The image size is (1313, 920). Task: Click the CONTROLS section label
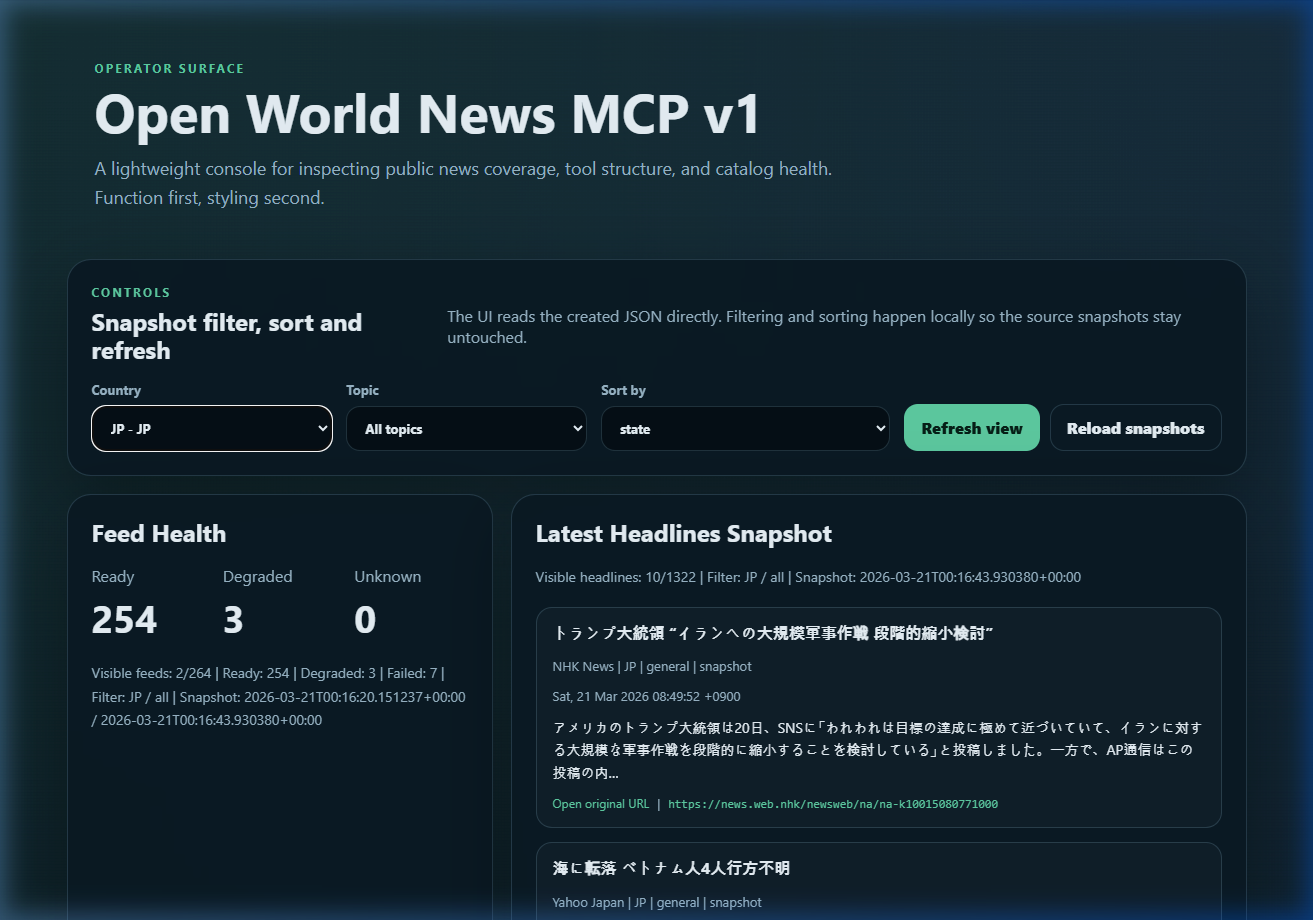click(131, 293)
